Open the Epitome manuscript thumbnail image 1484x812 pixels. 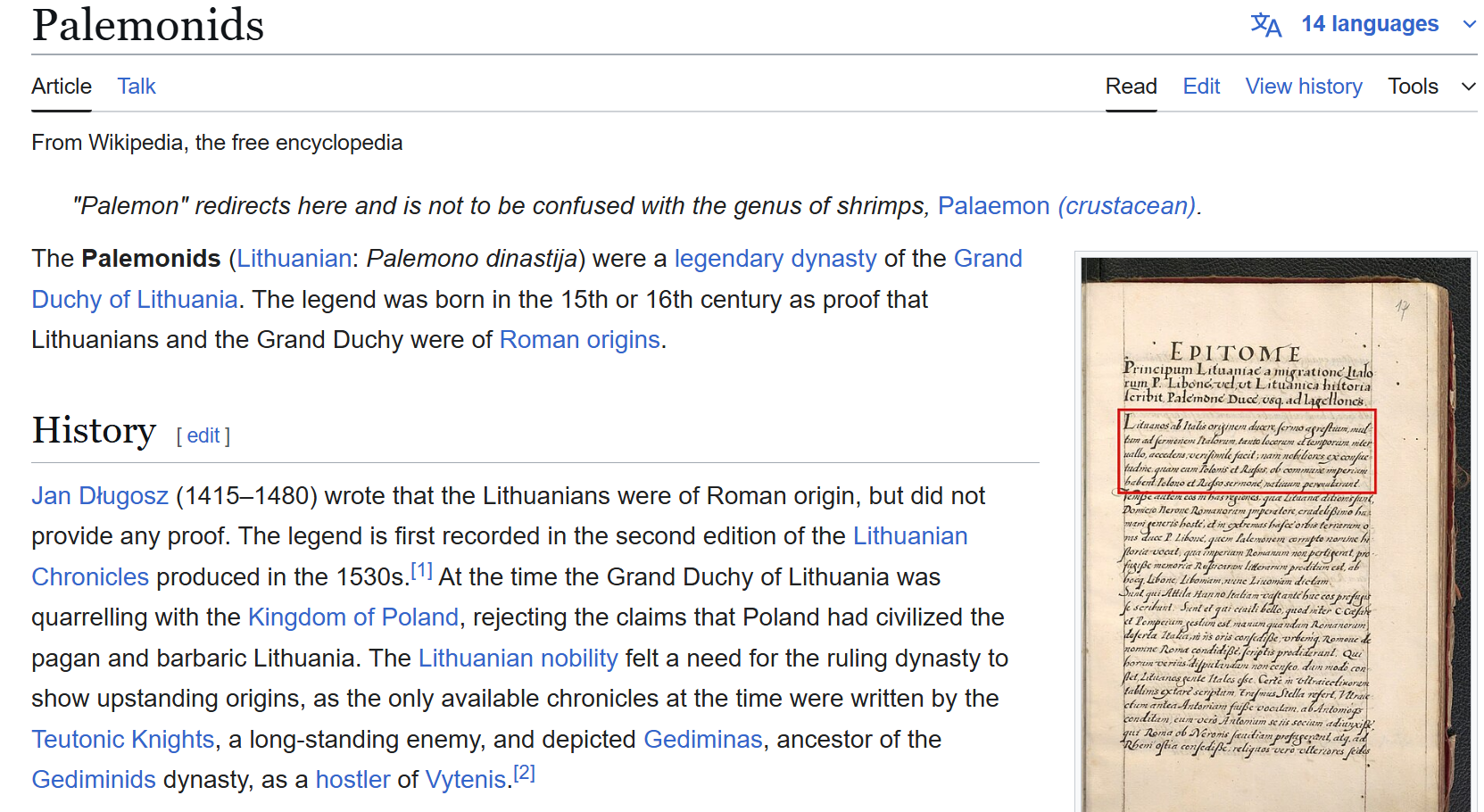coord(1275,534)
